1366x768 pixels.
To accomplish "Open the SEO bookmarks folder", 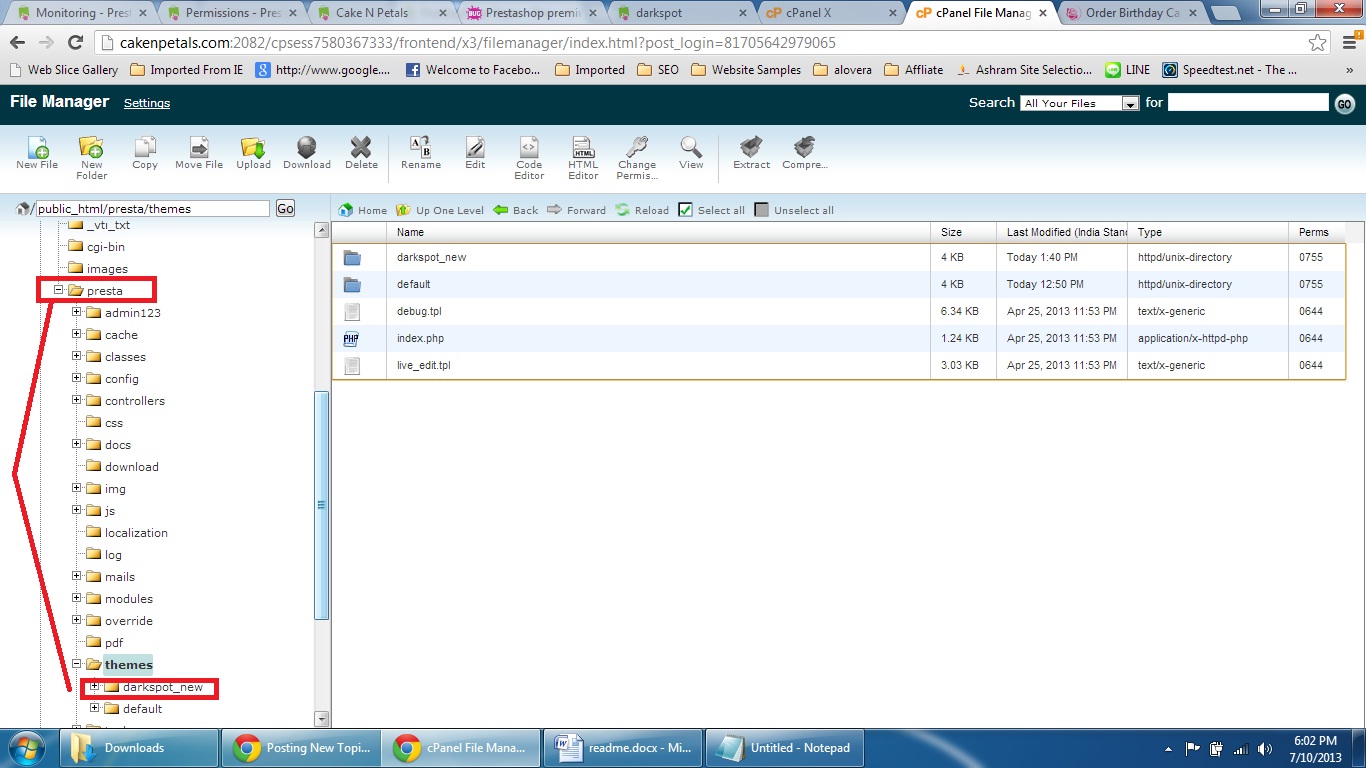I will pyautogui.click(x=657, y=70).
